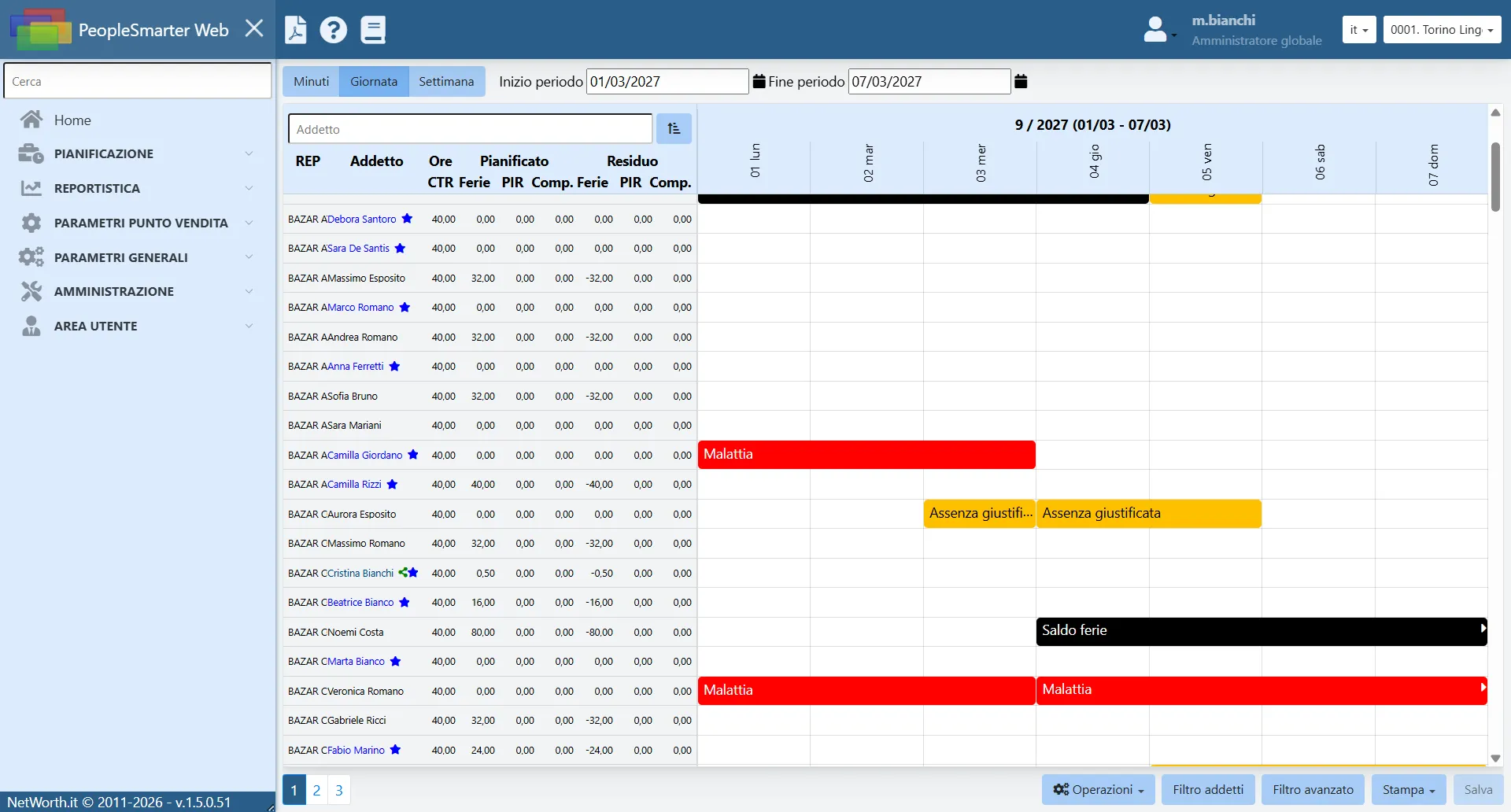Click the sort order icon button

pos(674,129)
